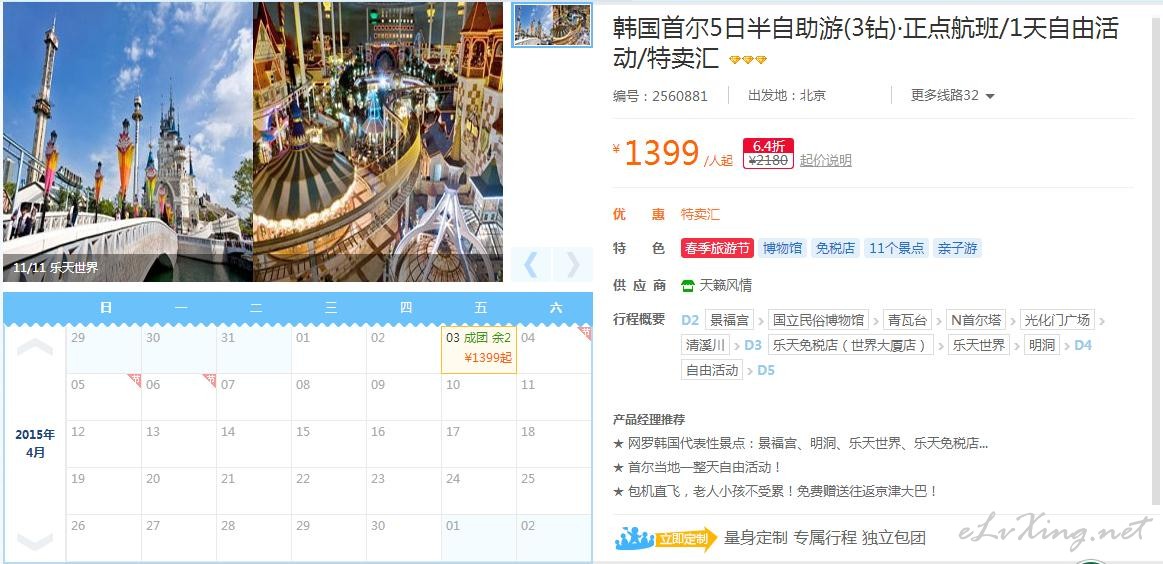Viewport: 1163px width, 564px height.
Task: Select the 6.4折 discount badge
Action: (x=768, y=145)
